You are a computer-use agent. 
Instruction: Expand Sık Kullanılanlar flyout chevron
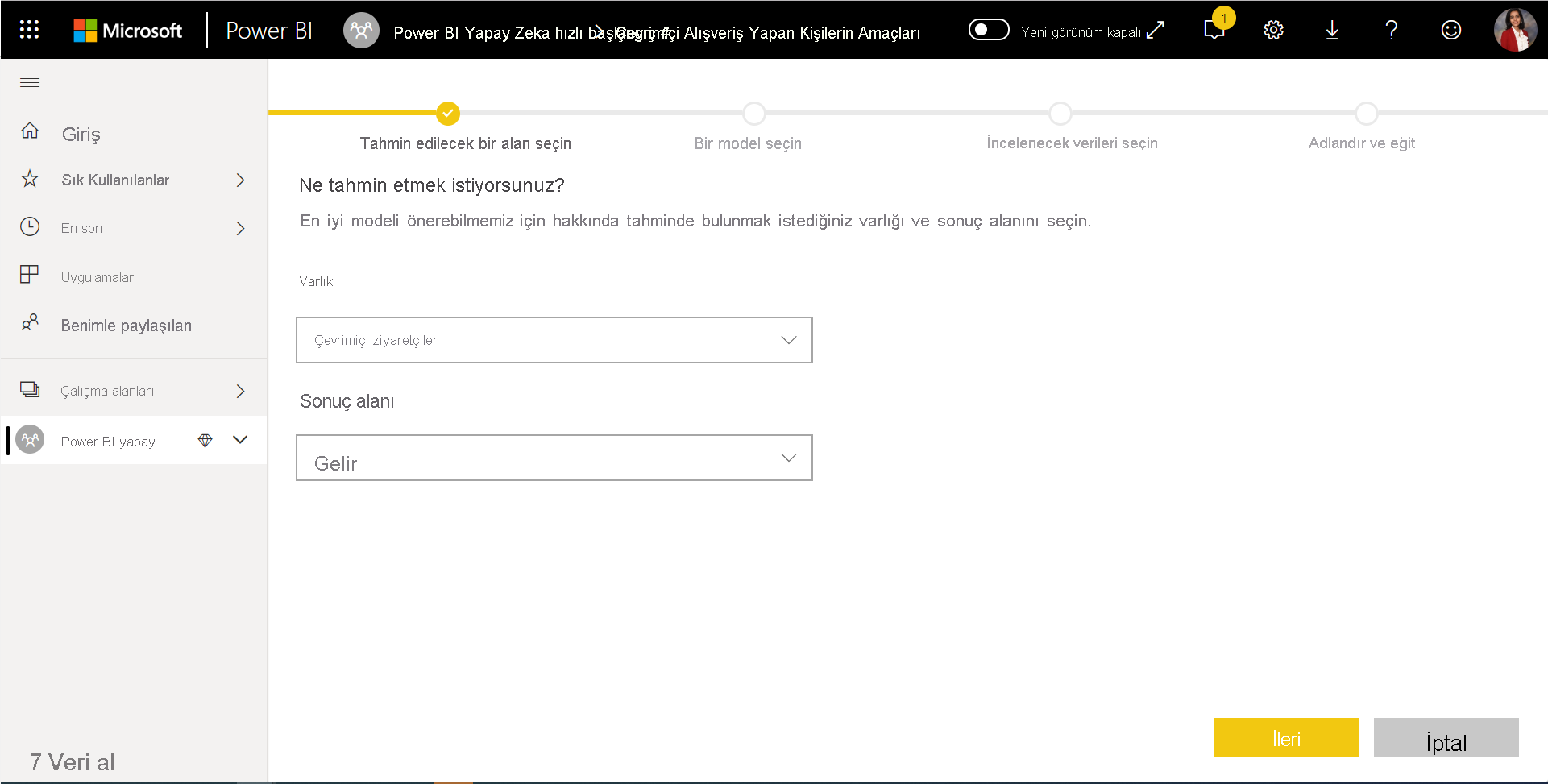pyautogui.click(x=240, y=180)
